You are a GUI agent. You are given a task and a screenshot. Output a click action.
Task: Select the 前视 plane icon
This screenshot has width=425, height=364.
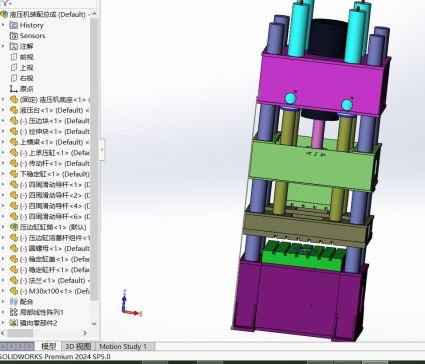click(x=14, y=57)
